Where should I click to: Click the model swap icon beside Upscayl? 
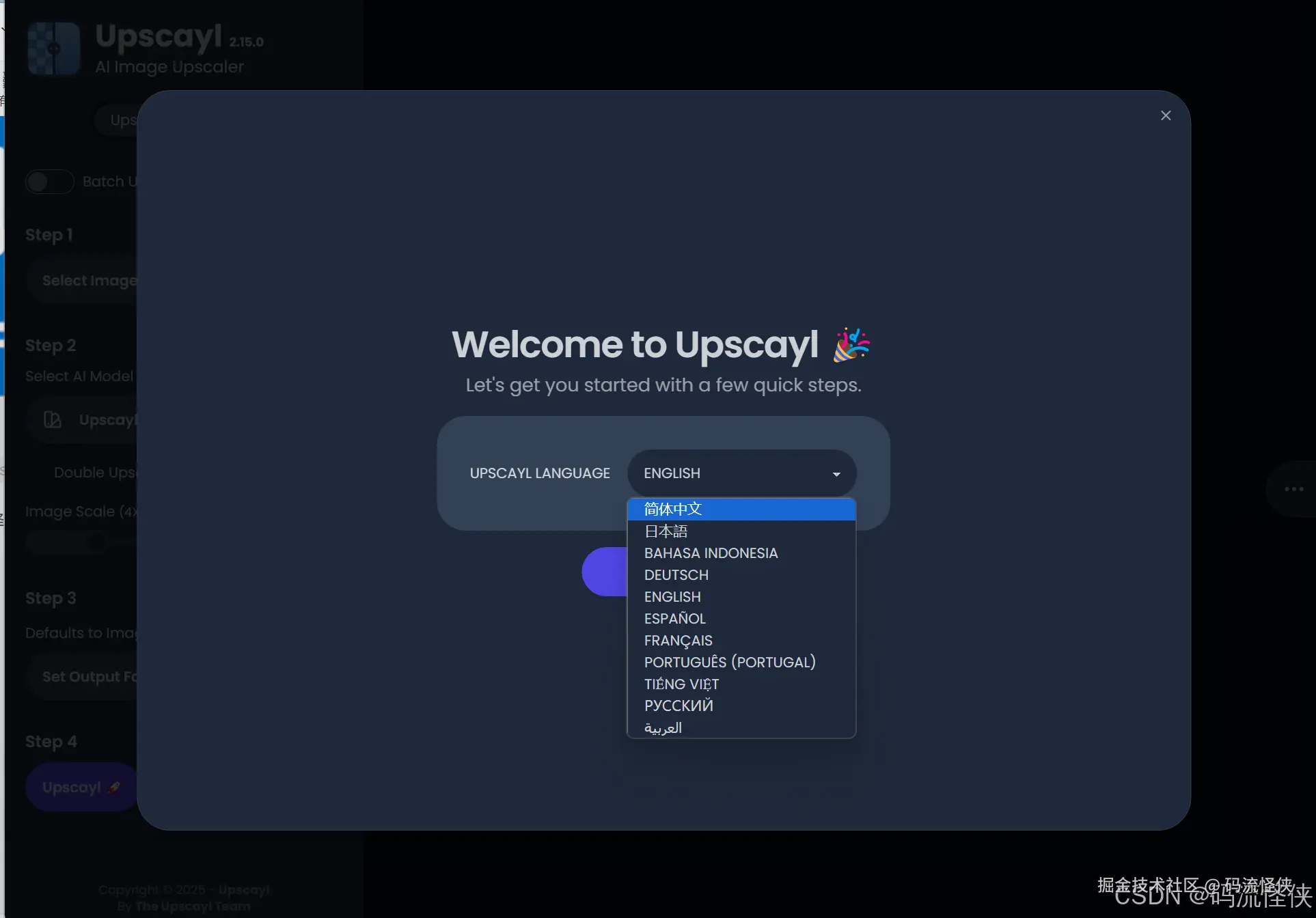pyautogui.click(x=53, y=419)
